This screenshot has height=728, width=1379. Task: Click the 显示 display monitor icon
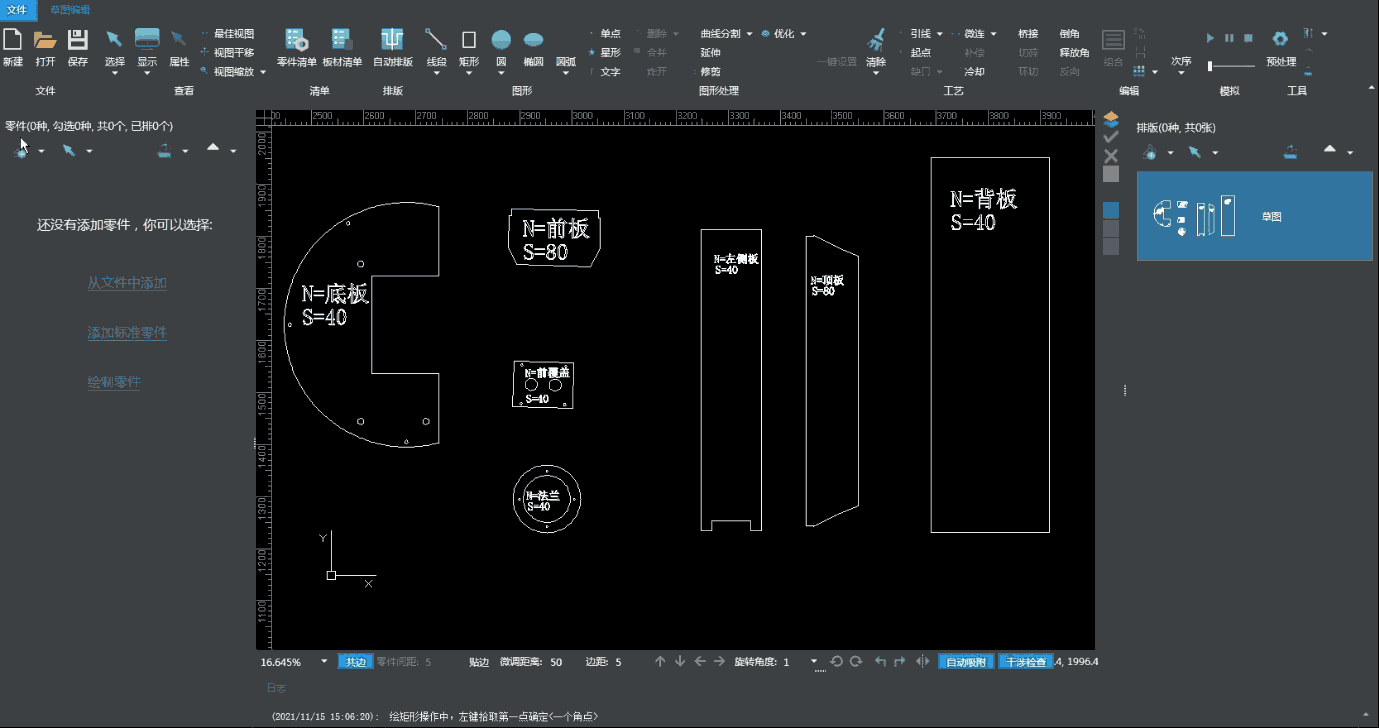[147, 39]
